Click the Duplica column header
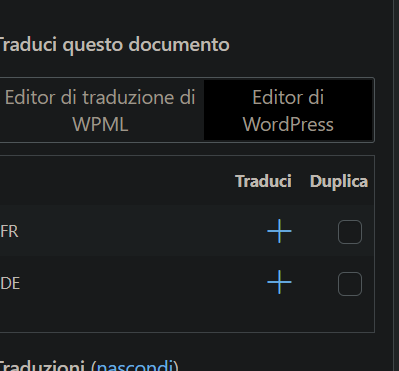This screenshot has width=399, height=371. 339,182
